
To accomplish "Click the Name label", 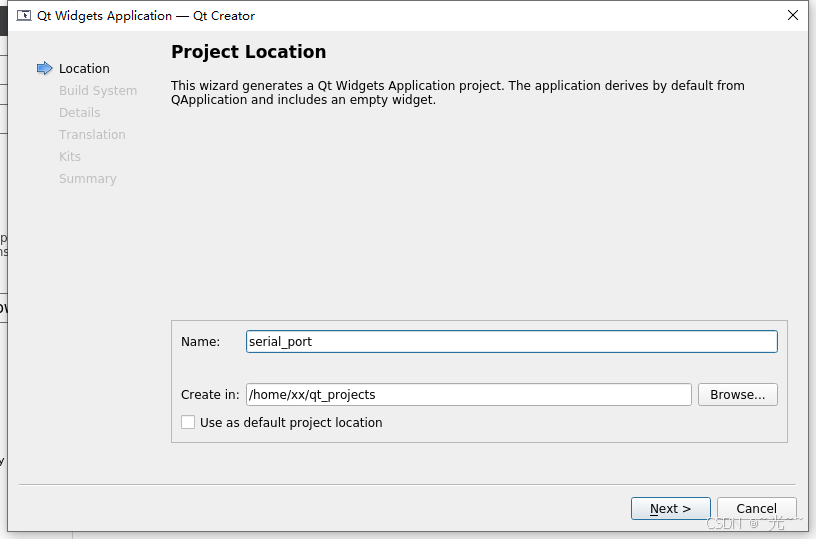I will click(200, 341).
